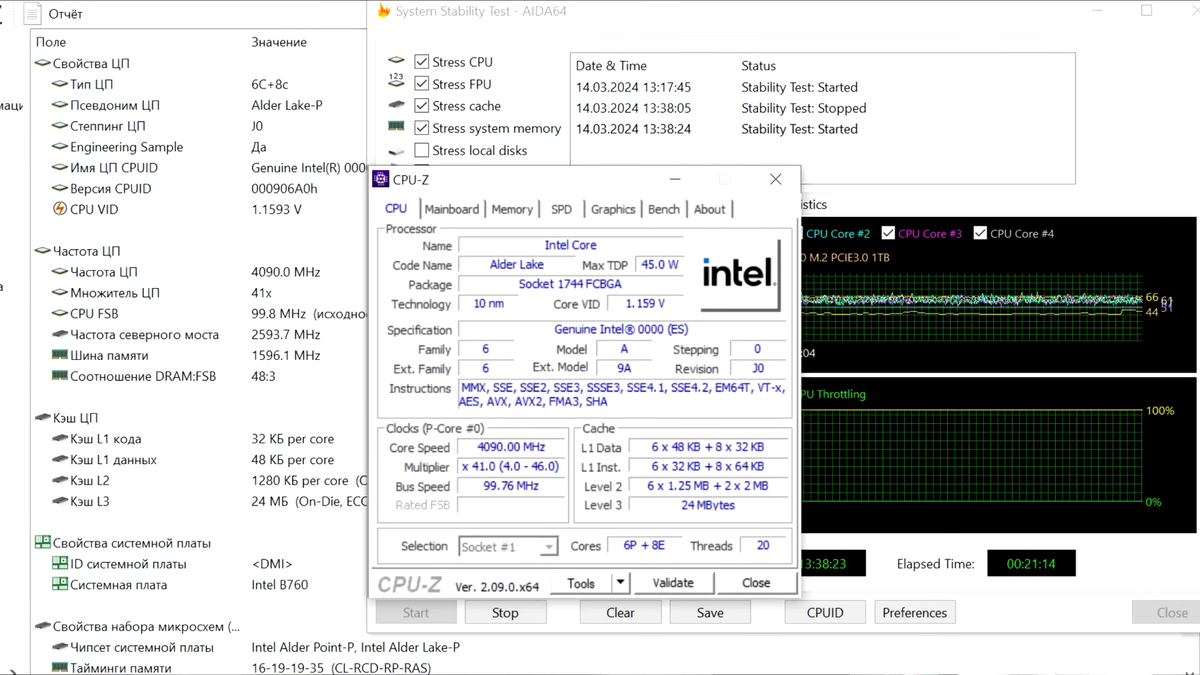Open the About tab in CPU-Z
Viewport: 1200px width, 675px height.
(710, 209)
